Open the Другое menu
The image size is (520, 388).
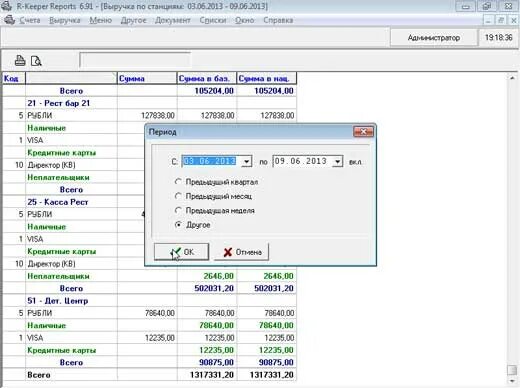pyautogui.click(x=133, y=20)
